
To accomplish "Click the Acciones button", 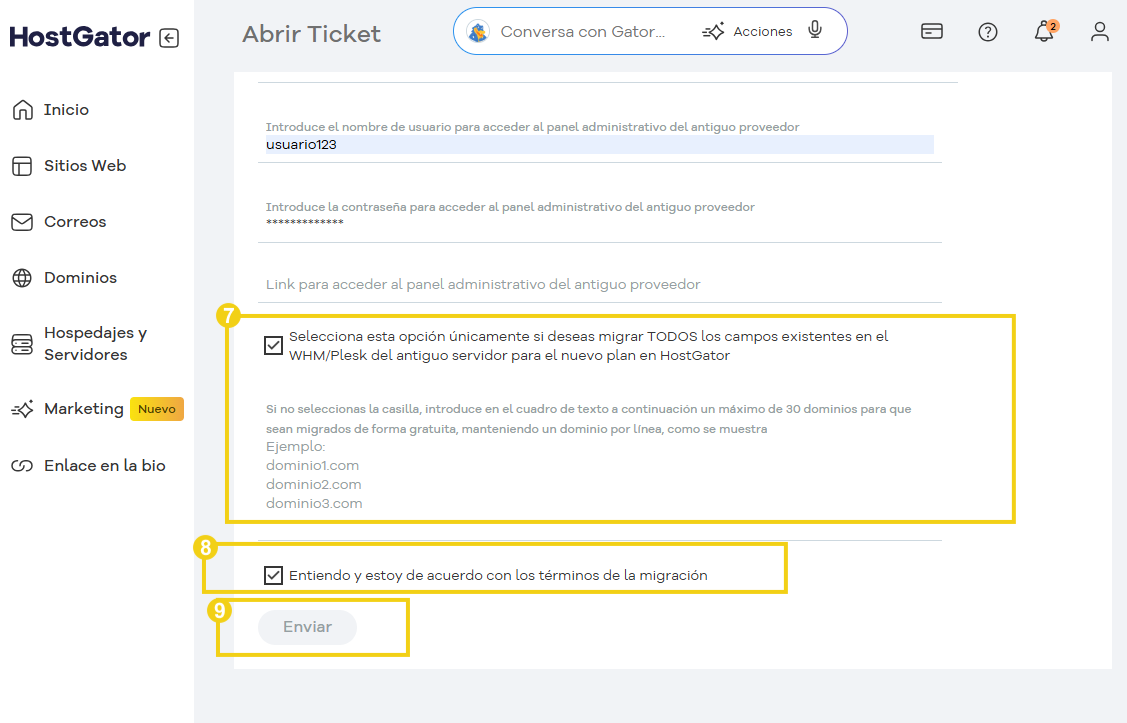I will [x=748, y=31].
